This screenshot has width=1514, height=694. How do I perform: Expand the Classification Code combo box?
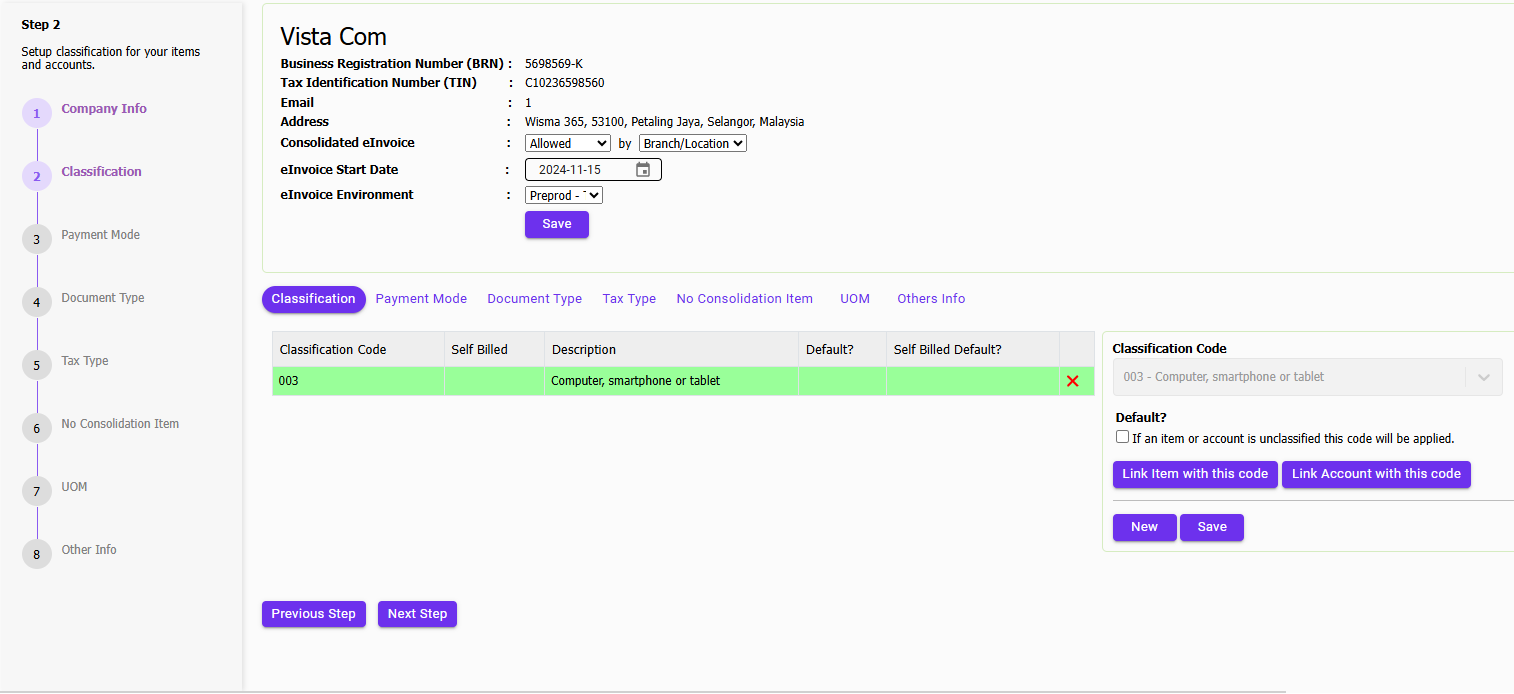point(1486,377)
